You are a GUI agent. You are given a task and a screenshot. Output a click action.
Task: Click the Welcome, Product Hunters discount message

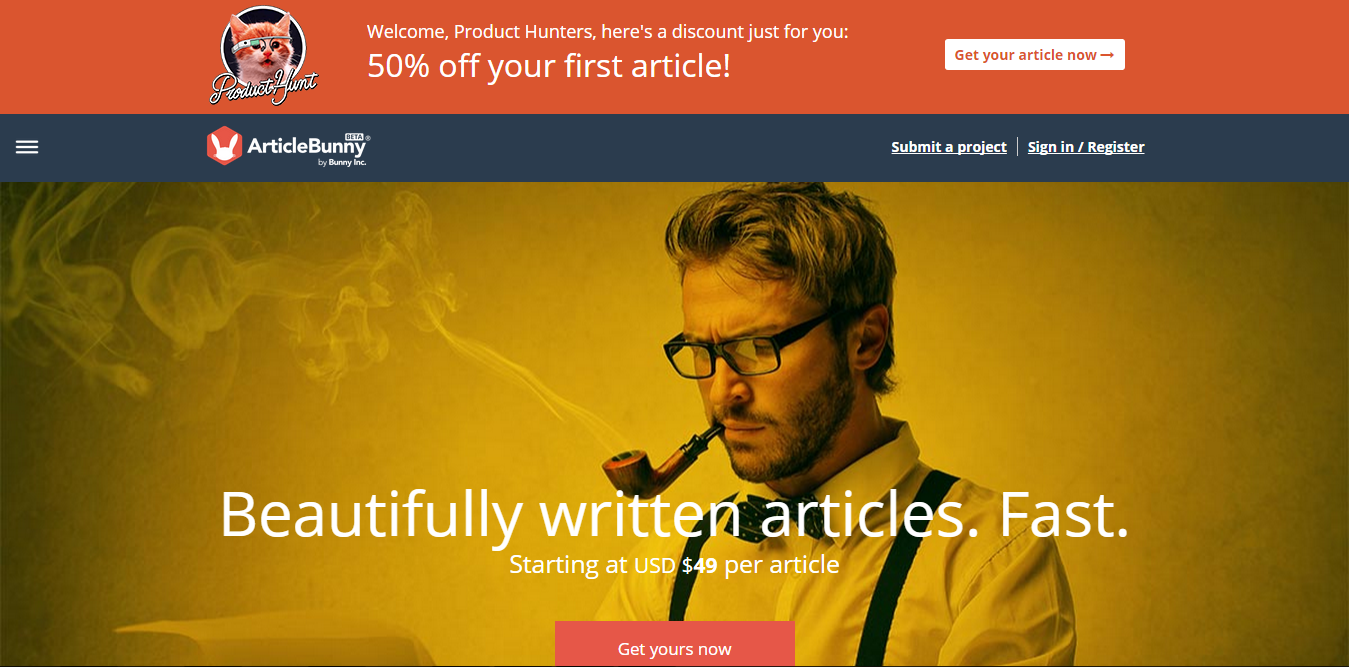(608, 31)
